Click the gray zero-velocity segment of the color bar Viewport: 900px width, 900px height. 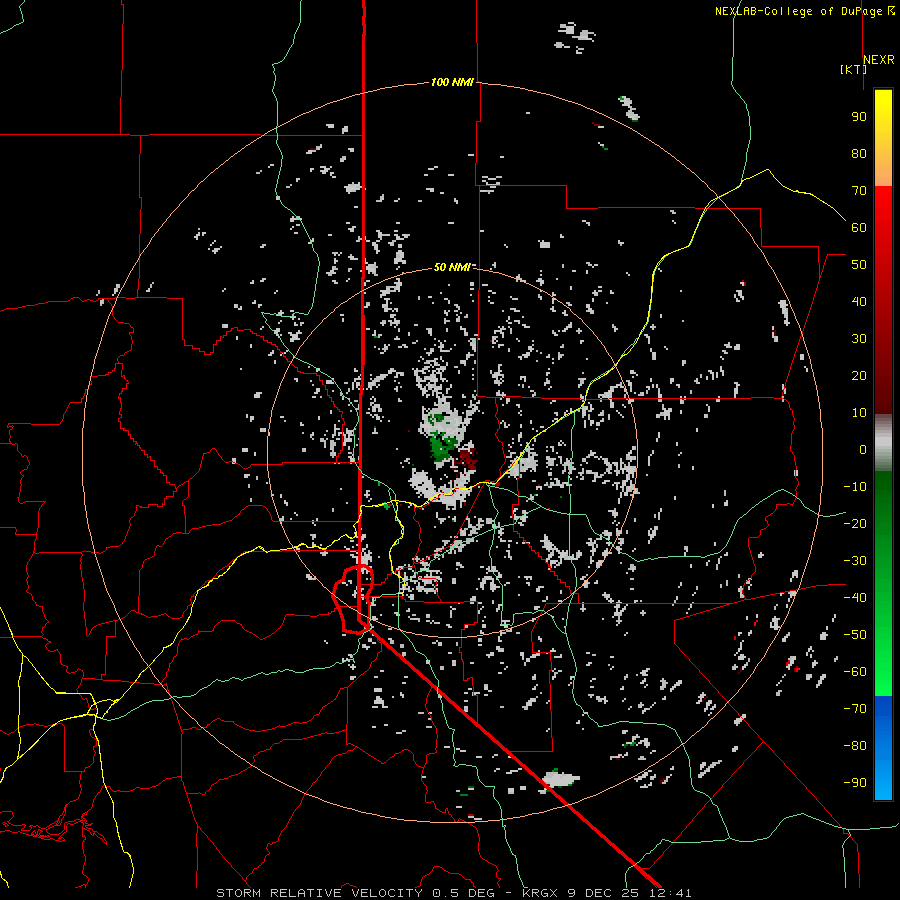[x=883, y=443]
